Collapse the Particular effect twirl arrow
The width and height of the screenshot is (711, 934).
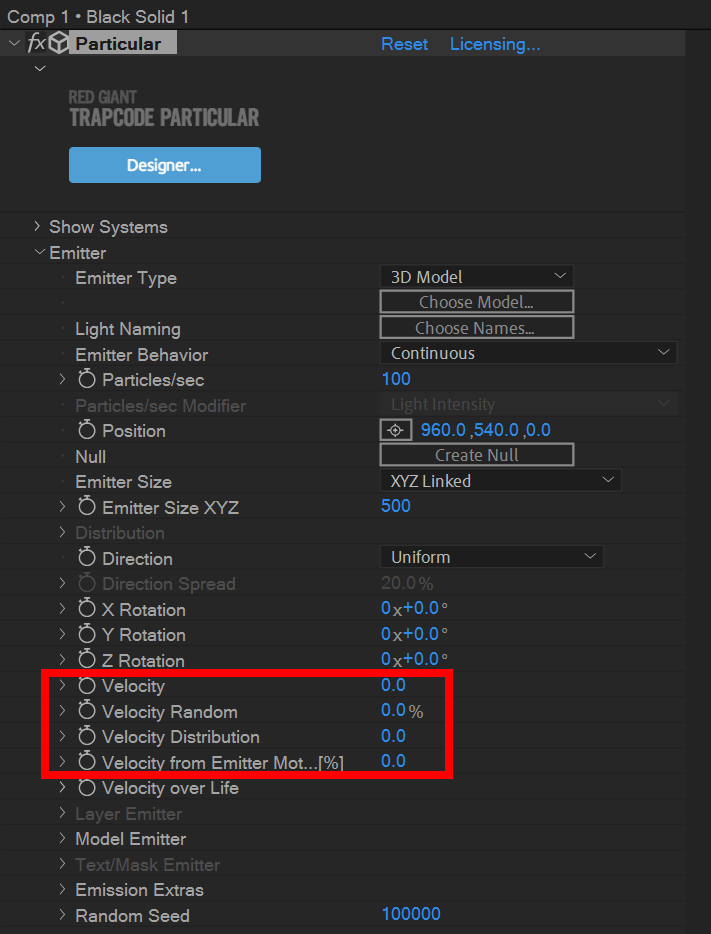pos(14,43)
